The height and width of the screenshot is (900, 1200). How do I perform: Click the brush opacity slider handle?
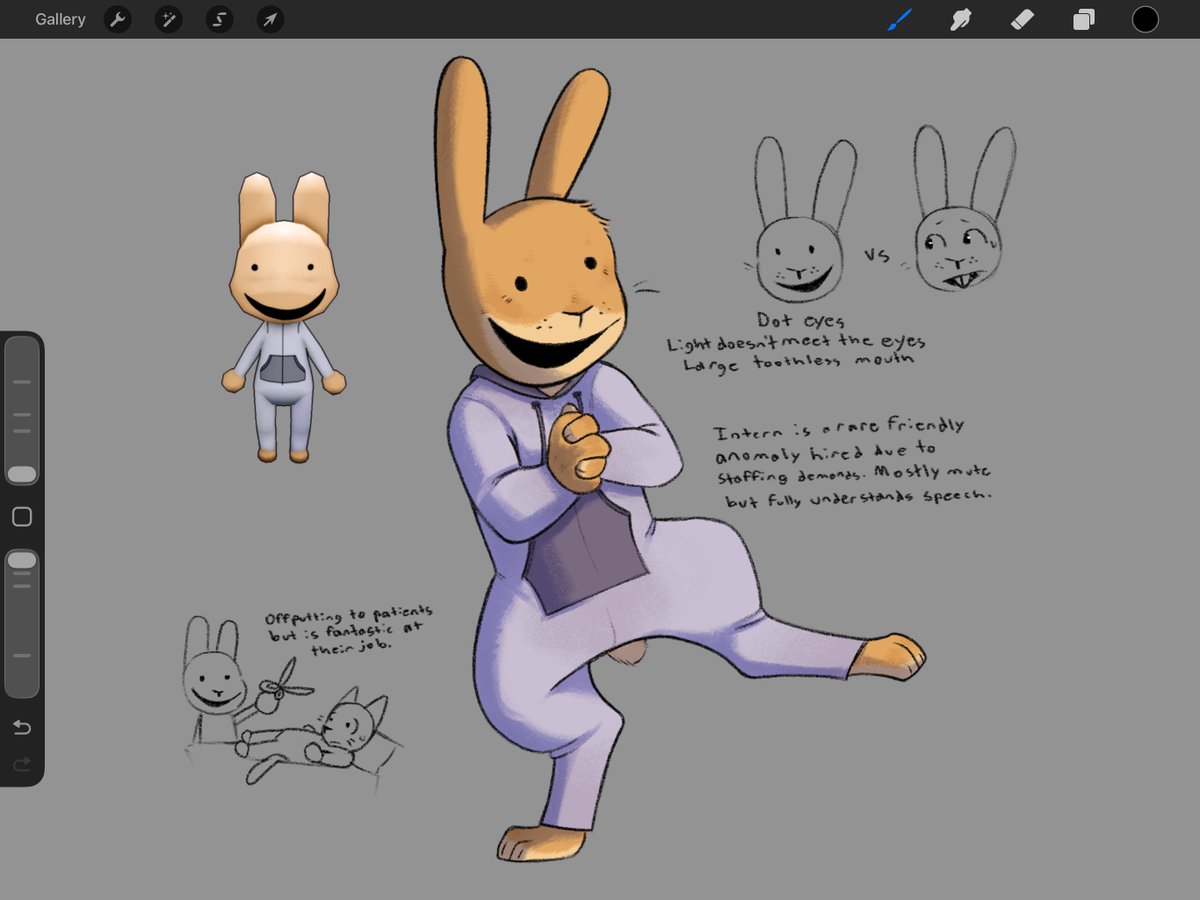[22, 560]
